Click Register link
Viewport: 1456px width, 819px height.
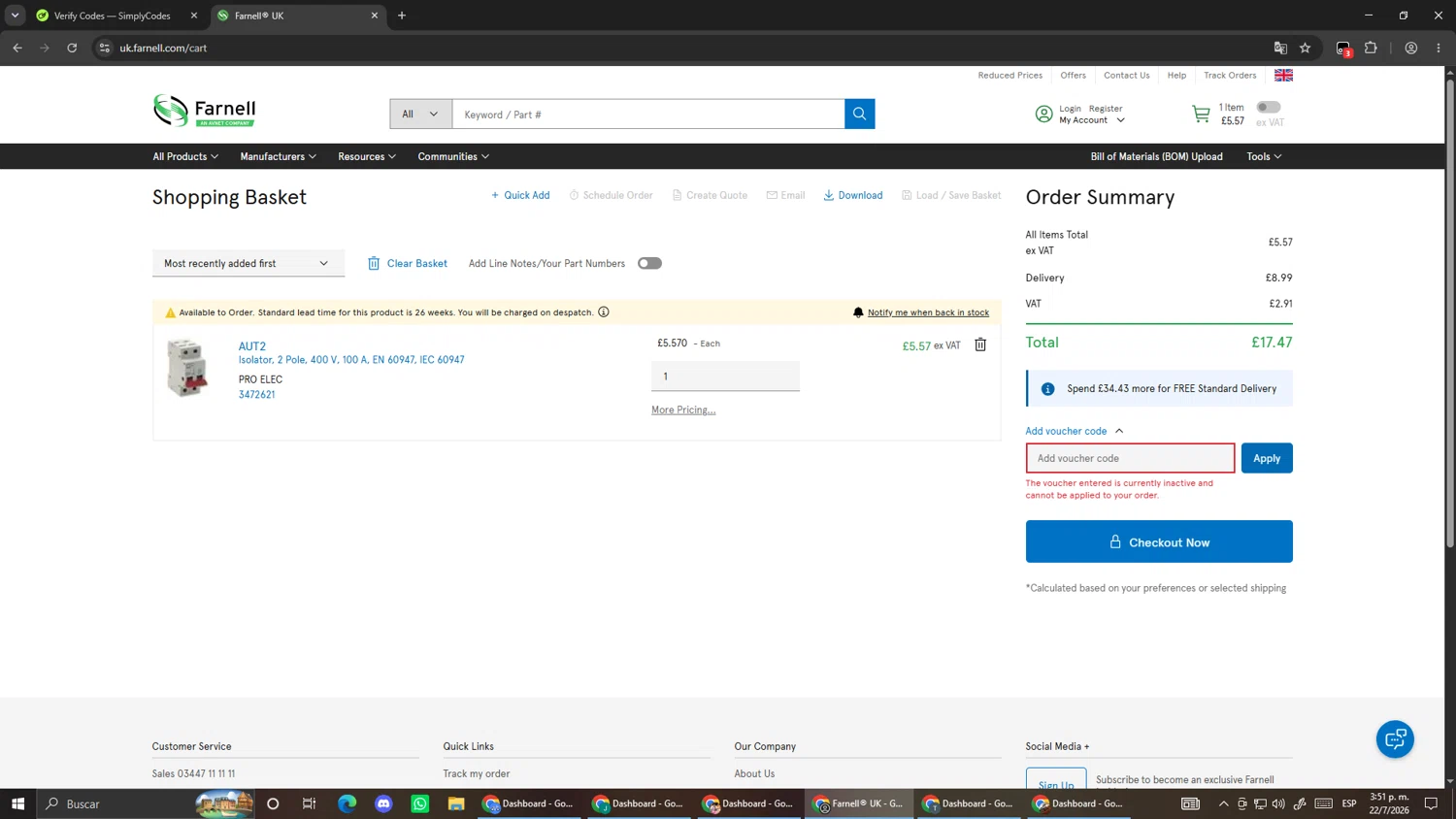pos(1106,109)
